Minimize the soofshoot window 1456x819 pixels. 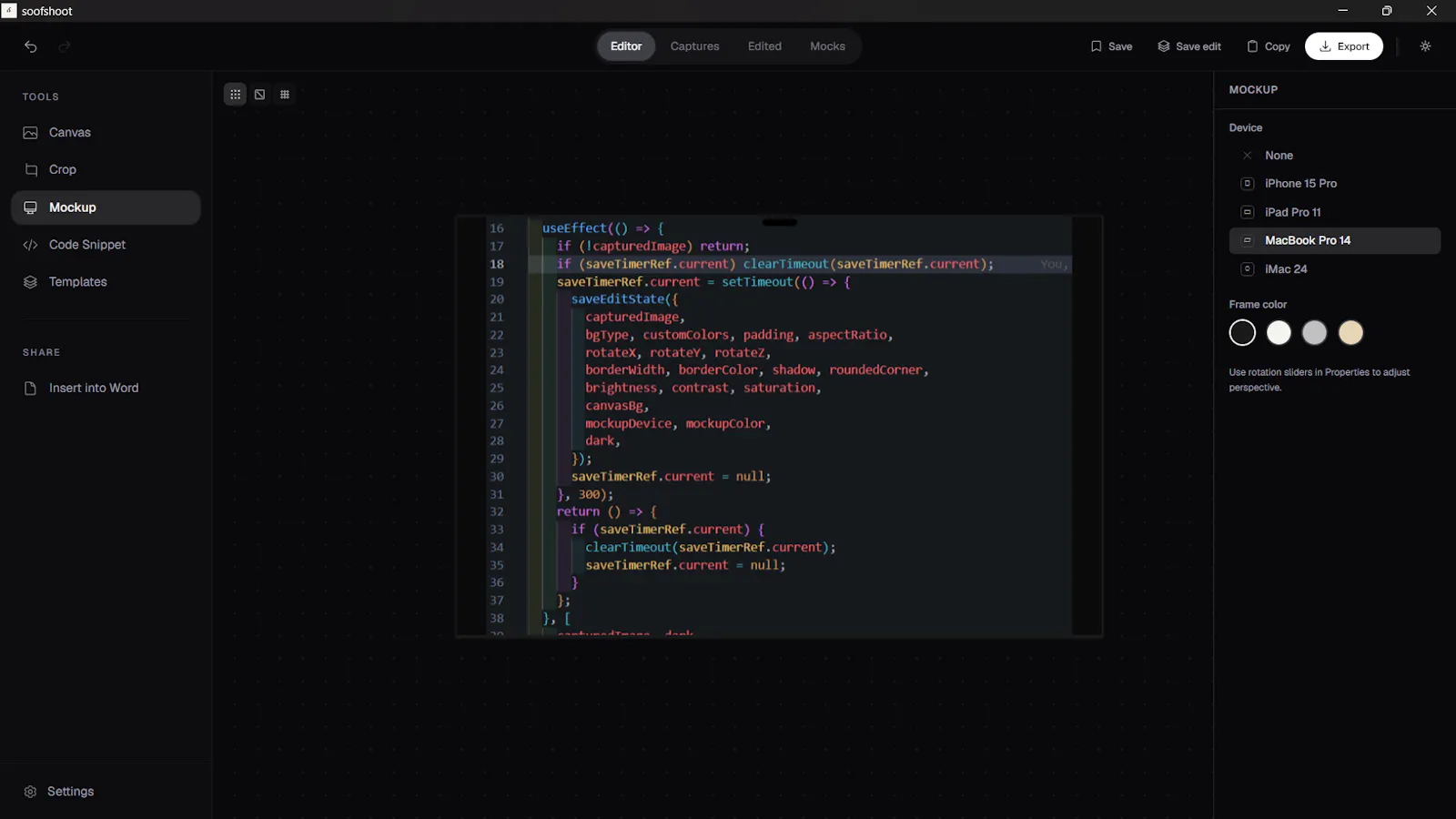[1342, 11]
